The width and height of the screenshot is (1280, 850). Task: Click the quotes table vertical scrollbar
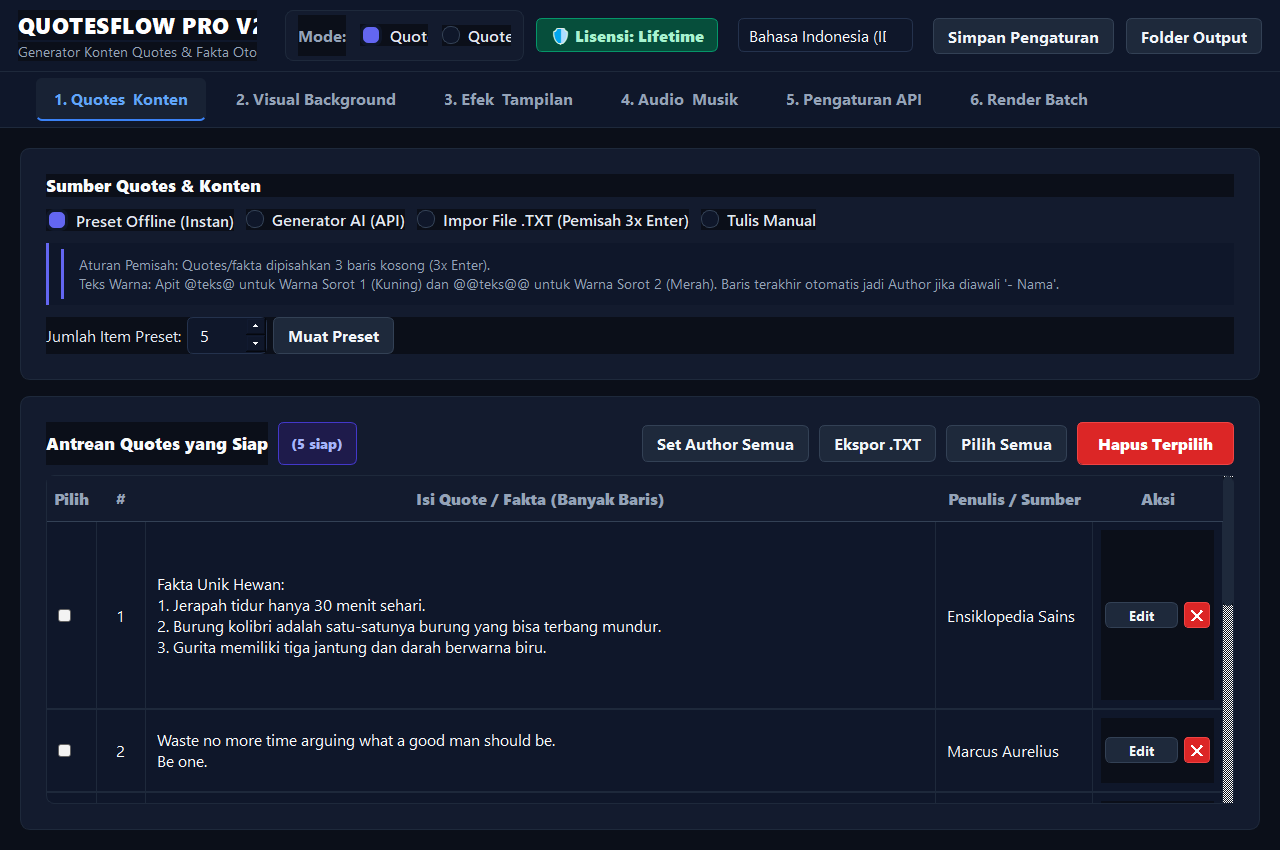click(1228, 640)
